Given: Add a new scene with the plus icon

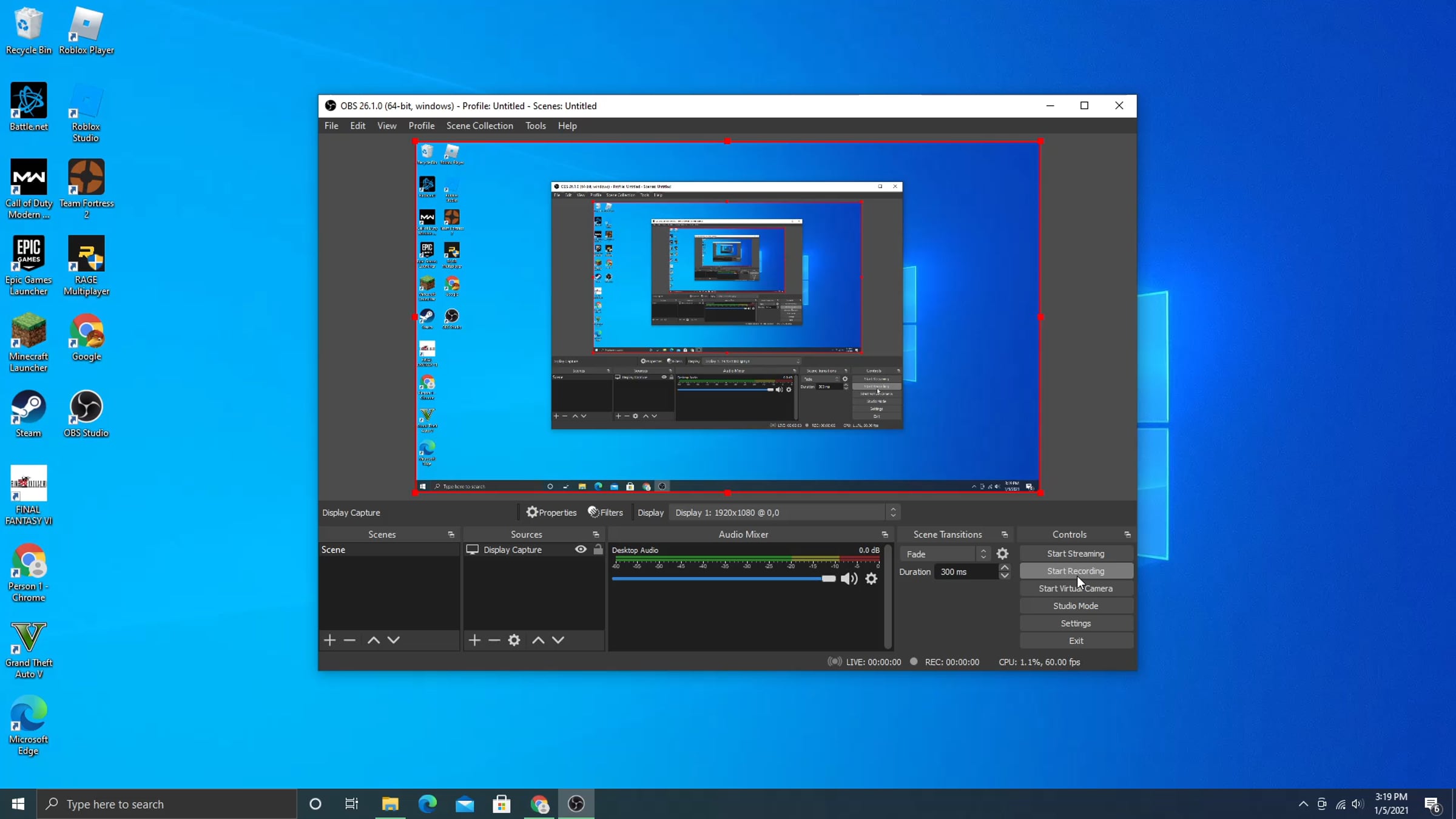Looking at the screenshot, I should point(329,640).
